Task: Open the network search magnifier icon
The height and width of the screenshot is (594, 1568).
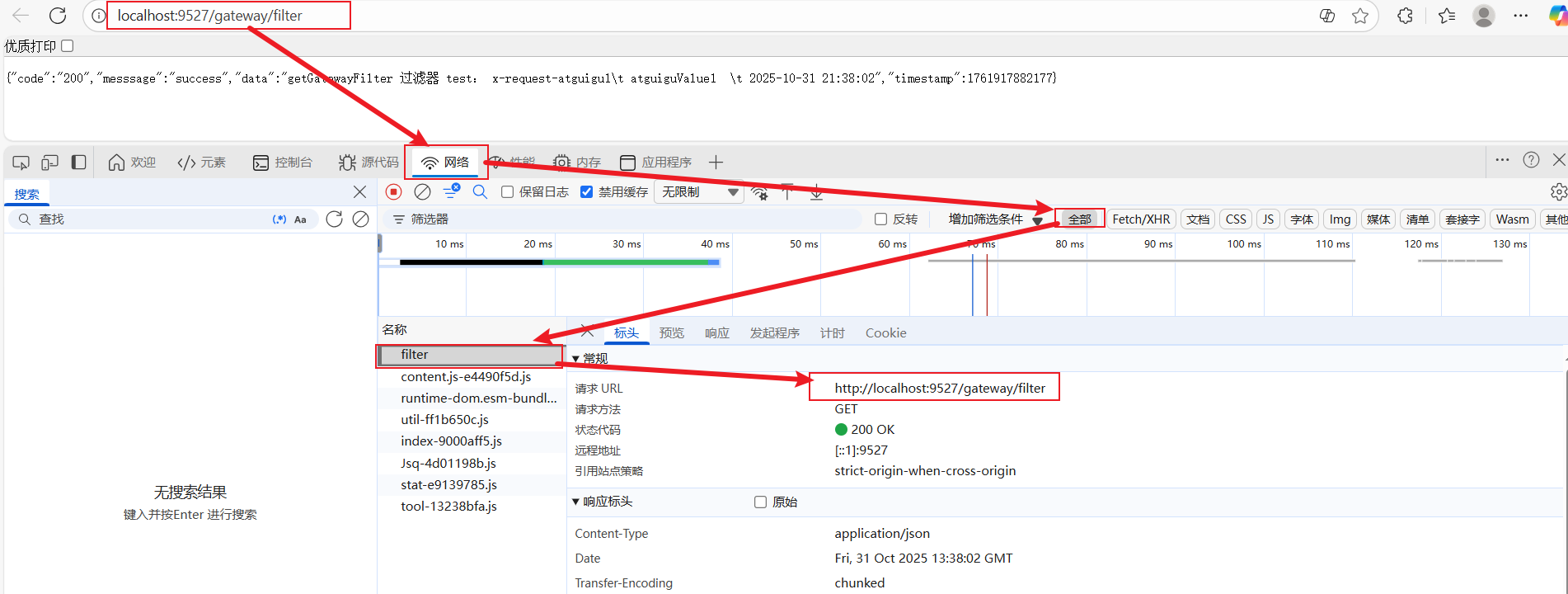Action: point(480,191)
